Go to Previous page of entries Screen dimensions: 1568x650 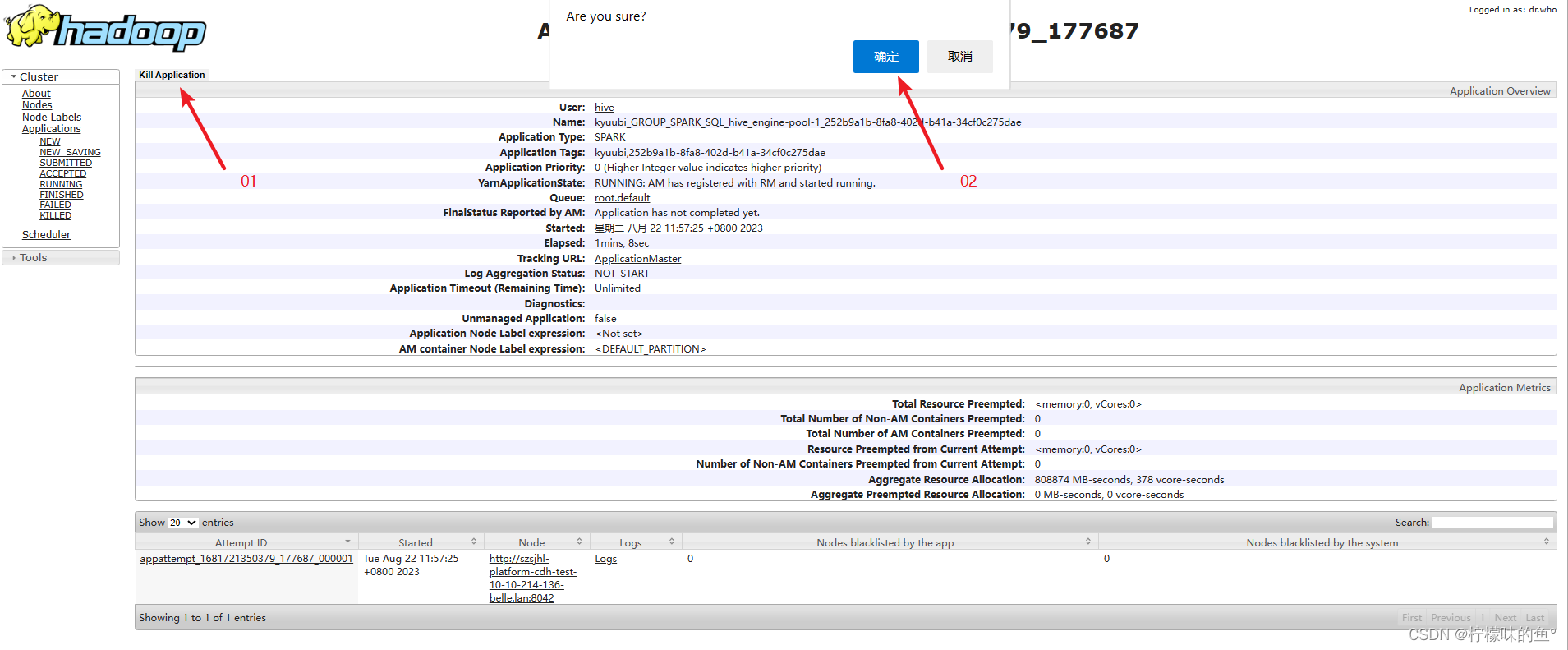[x=1451, y=618]
